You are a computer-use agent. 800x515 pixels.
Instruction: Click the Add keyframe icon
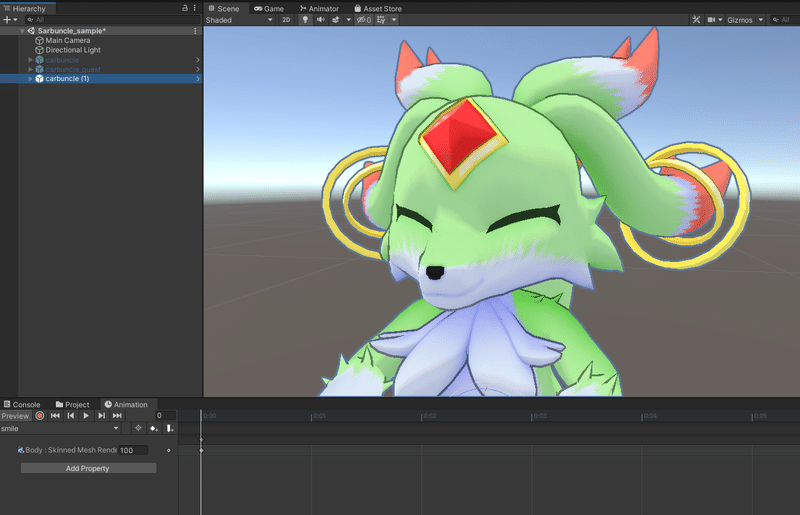pos(154,428)
